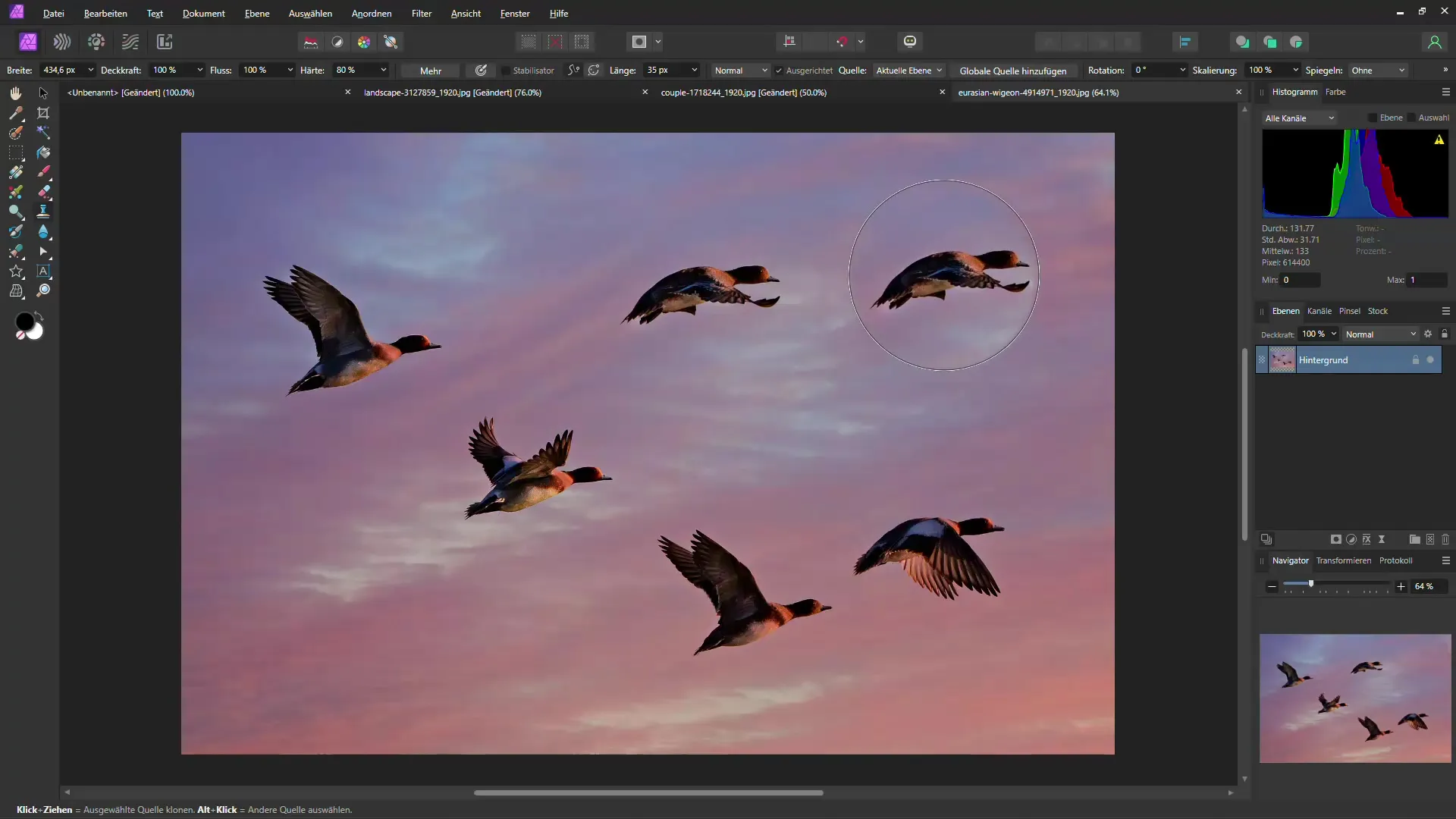Toggle the Auswahl checkbox in Histogramm
Screen dimensions: 1456x819
1411,118
